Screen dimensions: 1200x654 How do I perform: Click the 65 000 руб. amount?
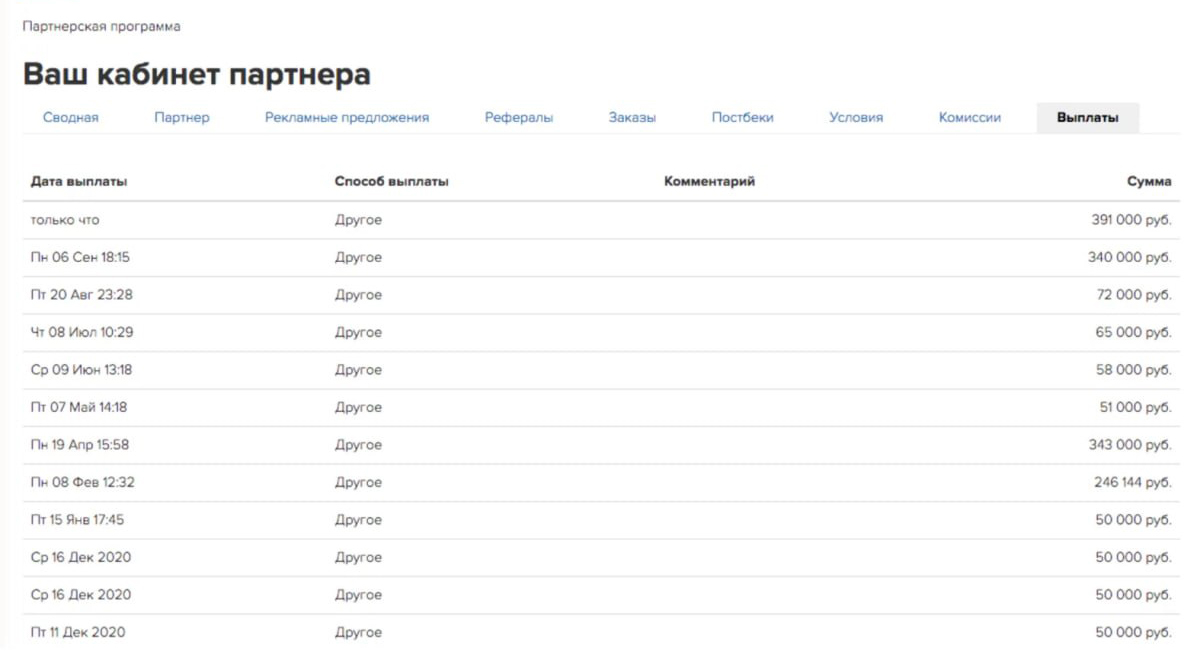[1134, 332]
